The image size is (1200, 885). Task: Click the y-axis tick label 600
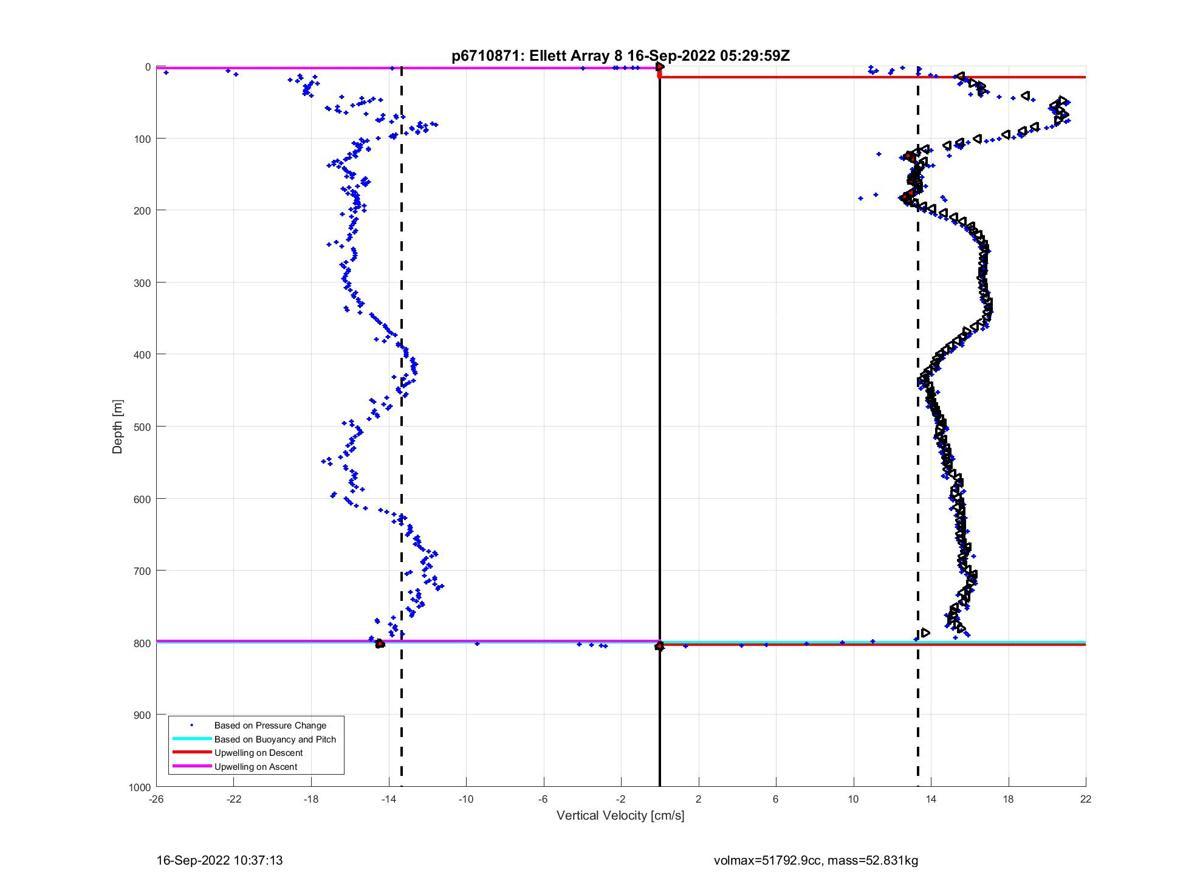coord(142,499)
